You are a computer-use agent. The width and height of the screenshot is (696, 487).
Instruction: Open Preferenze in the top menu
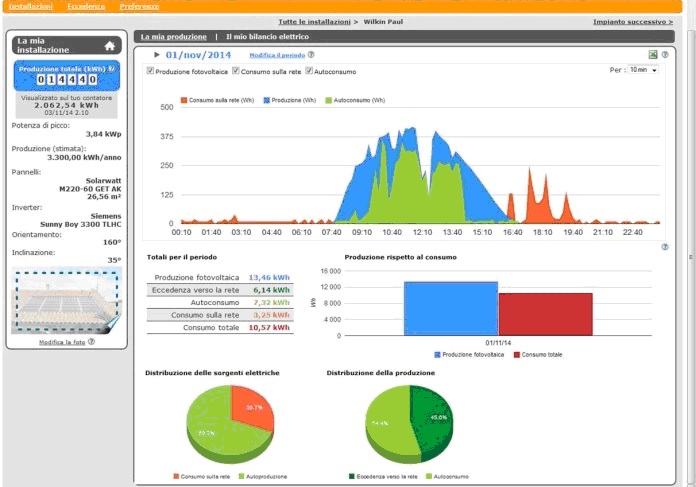pyautogui.click(x=139, y=7)
